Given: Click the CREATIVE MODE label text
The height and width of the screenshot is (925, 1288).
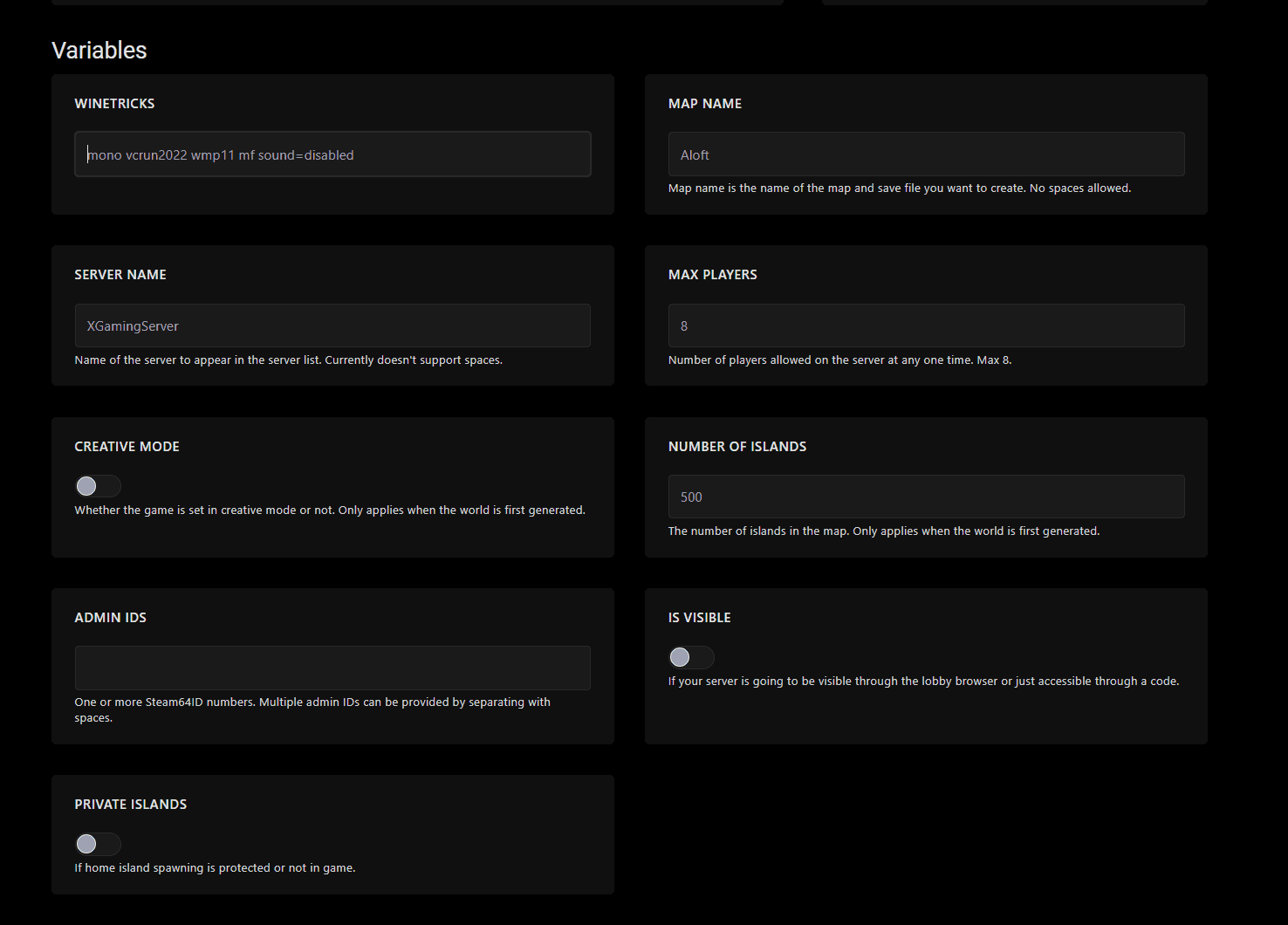Looking at the screenshot, I should [x=127, y=446].
